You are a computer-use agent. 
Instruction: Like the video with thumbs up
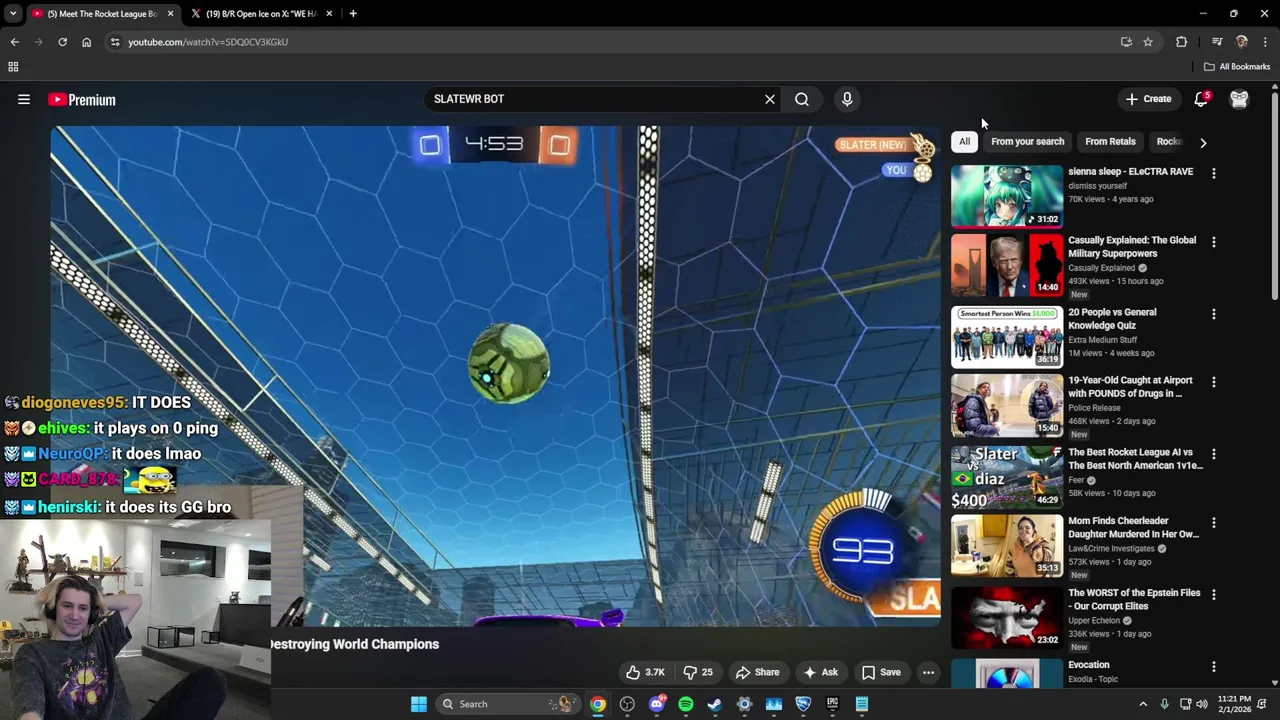645,672
